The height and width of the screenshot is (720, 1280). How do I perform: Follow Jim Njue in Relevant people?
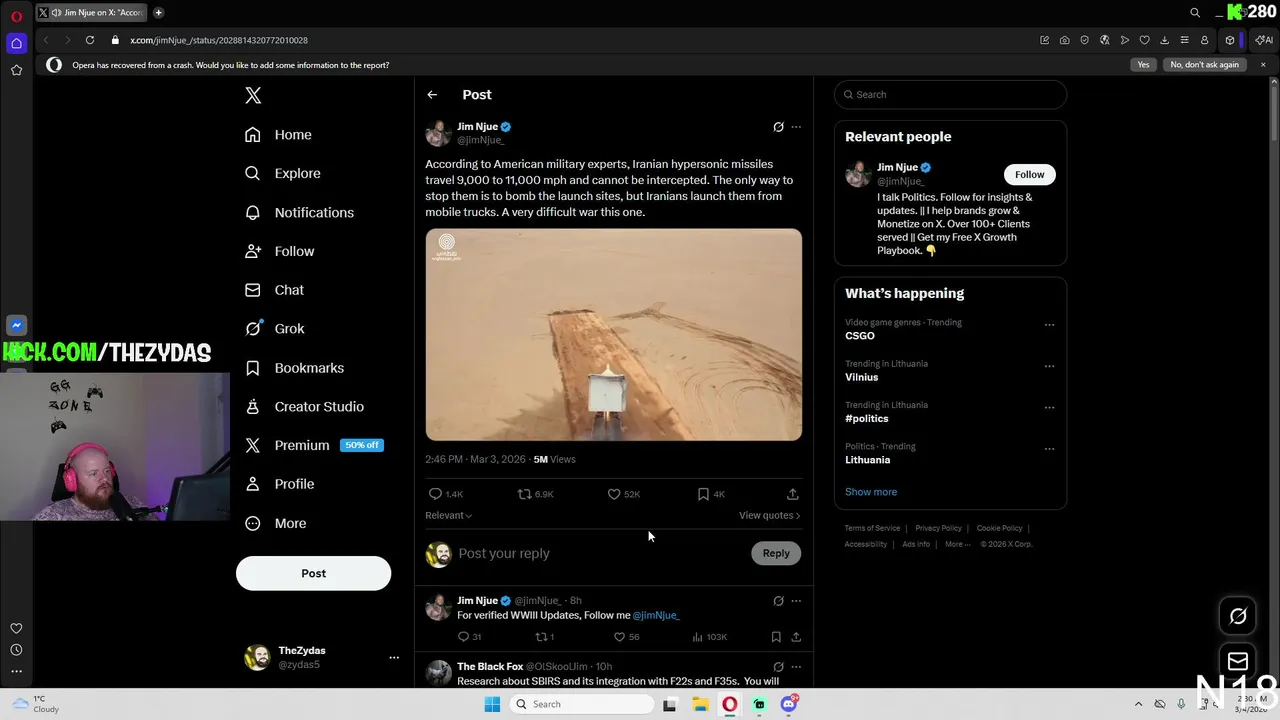[1029, 174]
